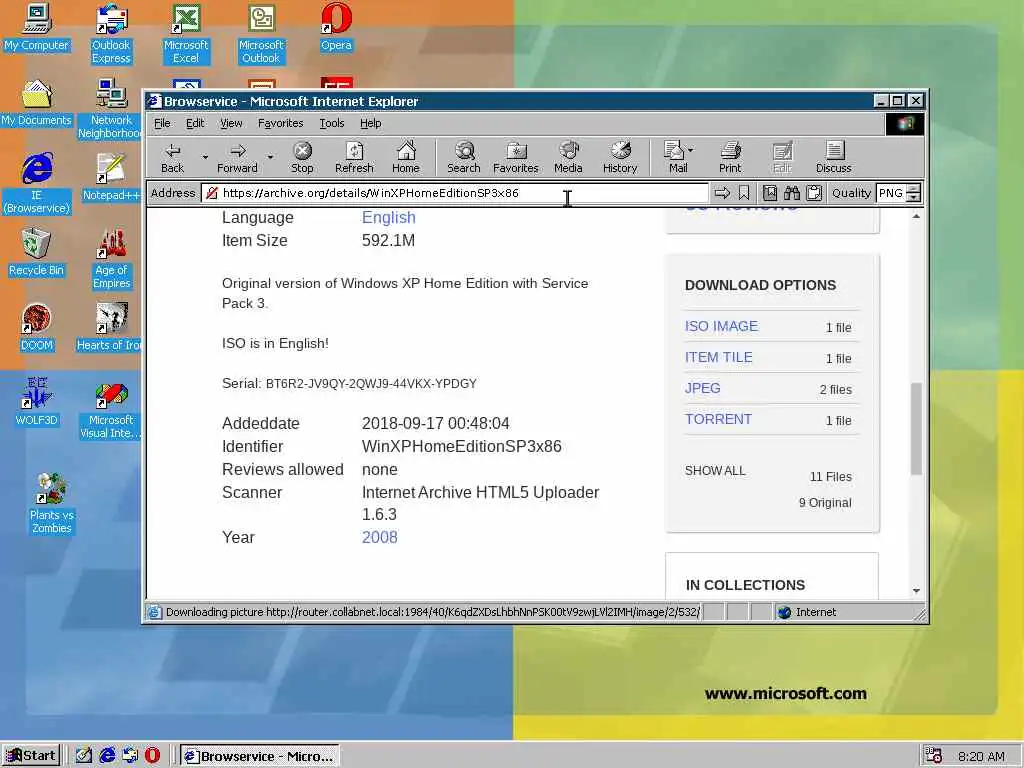Viewport: 1024px width, 768px height.
Task: Open the Edit menu
Action: pyautogui.click(x=195, y=123)
